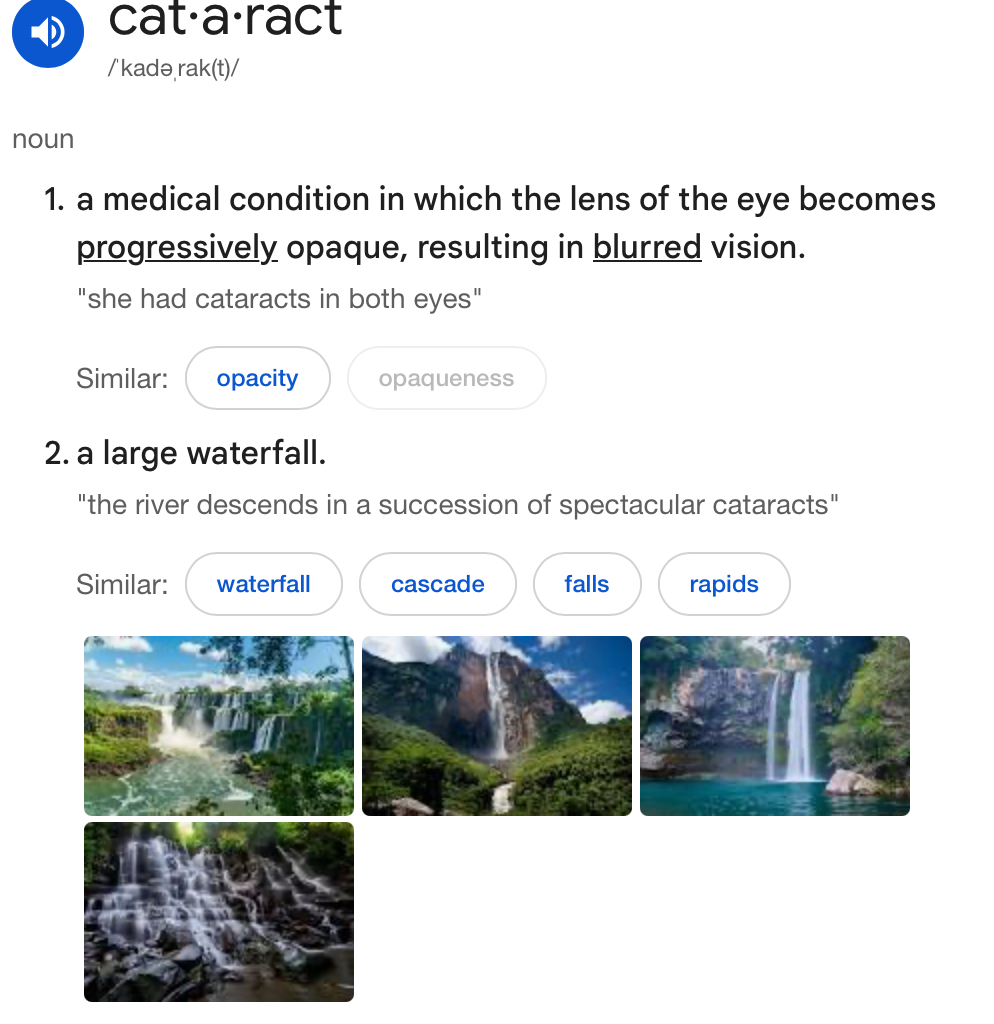The image size is (994, 1024).
Task: Click the medical condition definition text
Action: click(506, 200)
